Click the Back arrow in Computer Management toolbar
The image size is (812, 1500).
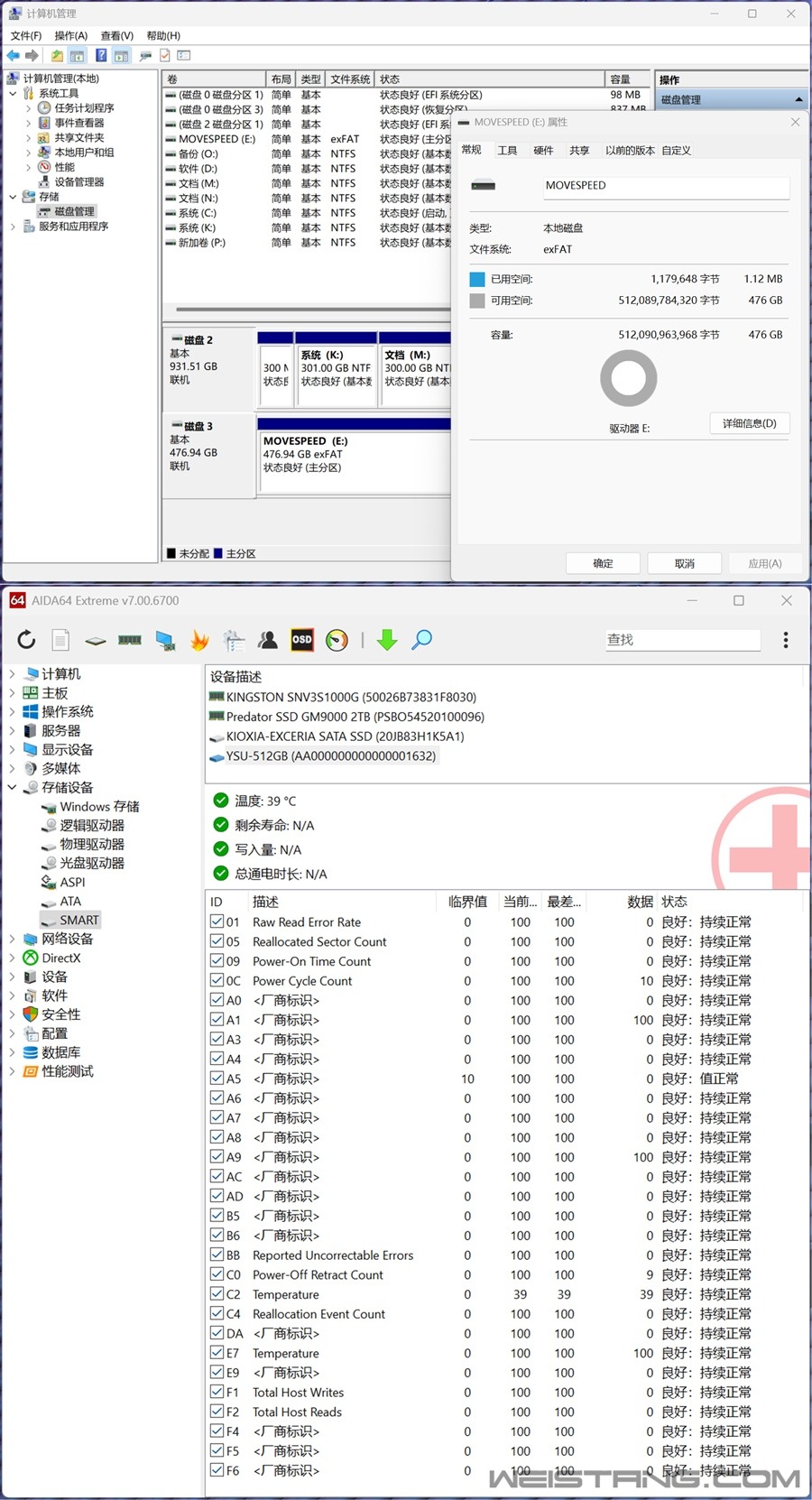tap(14, 56)
